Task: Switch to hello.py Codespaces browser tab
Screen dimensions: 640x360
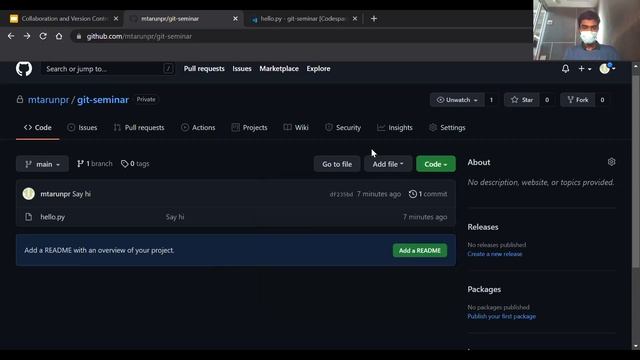Action: click(x=302, y=19)
